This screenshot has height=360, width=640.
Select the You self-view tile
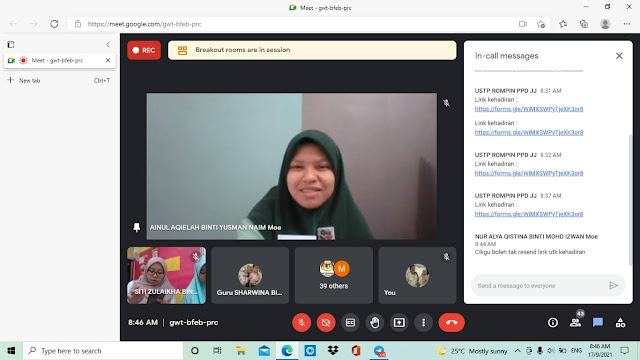(x=418, y=276)
